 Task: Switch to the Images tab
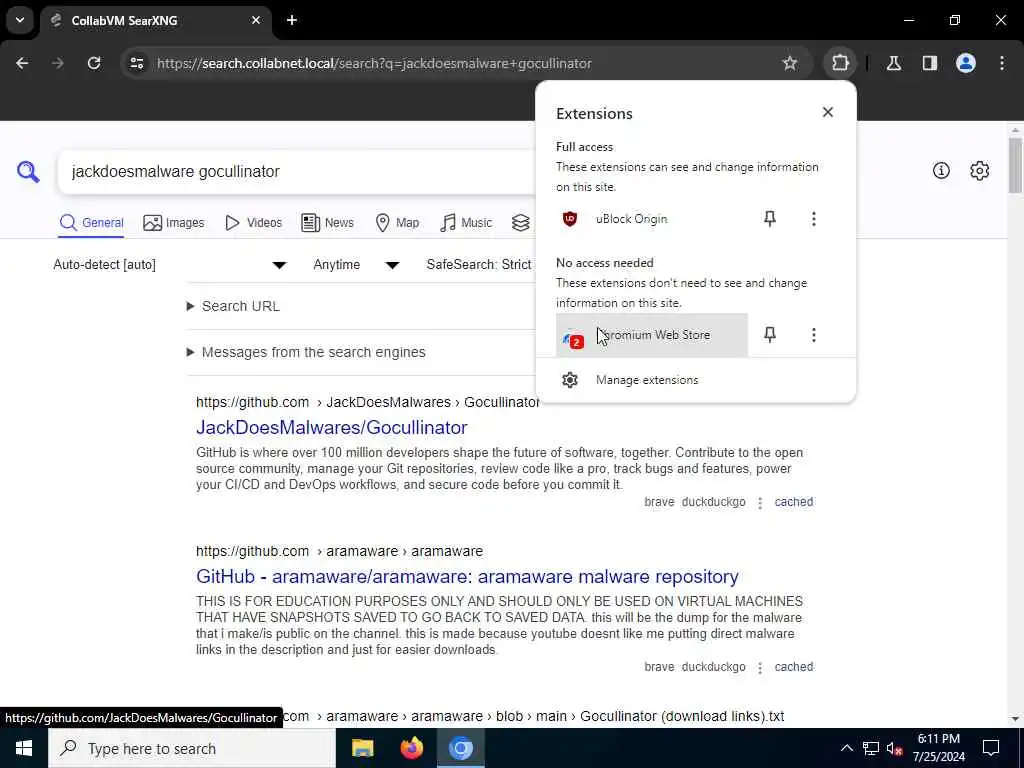(x=174, y=223)
